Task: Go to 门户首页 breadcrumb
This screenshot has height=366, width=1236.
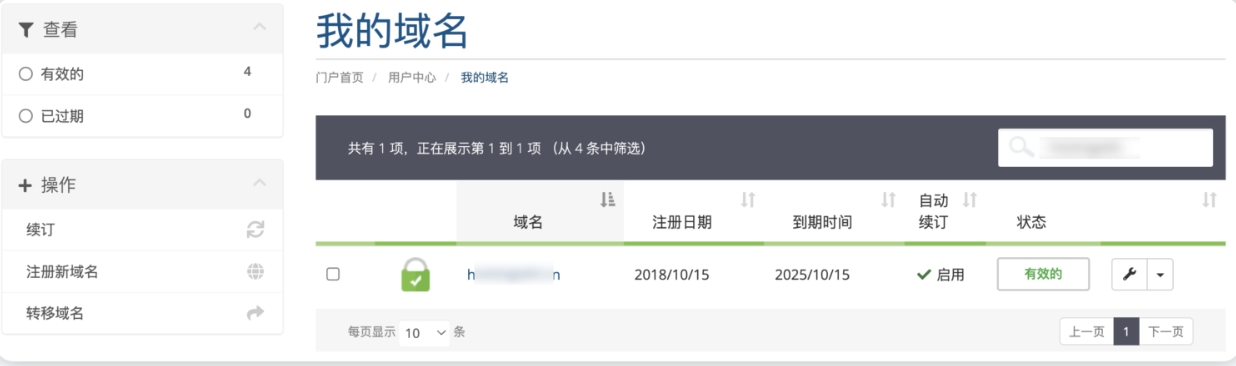Action: point(340,77)
